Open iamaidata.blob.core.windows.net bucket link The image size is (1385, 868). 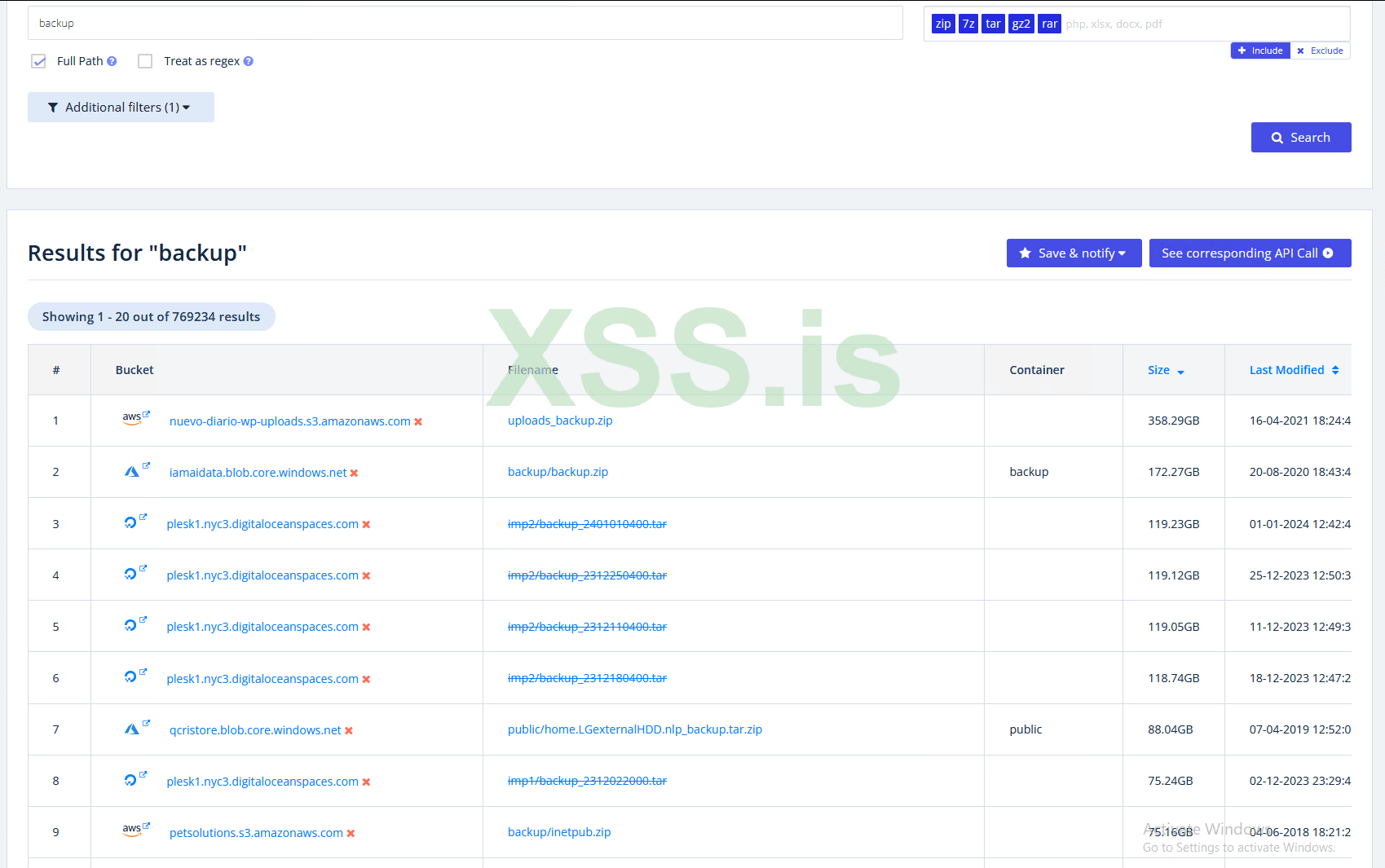[x=258, y=473]
